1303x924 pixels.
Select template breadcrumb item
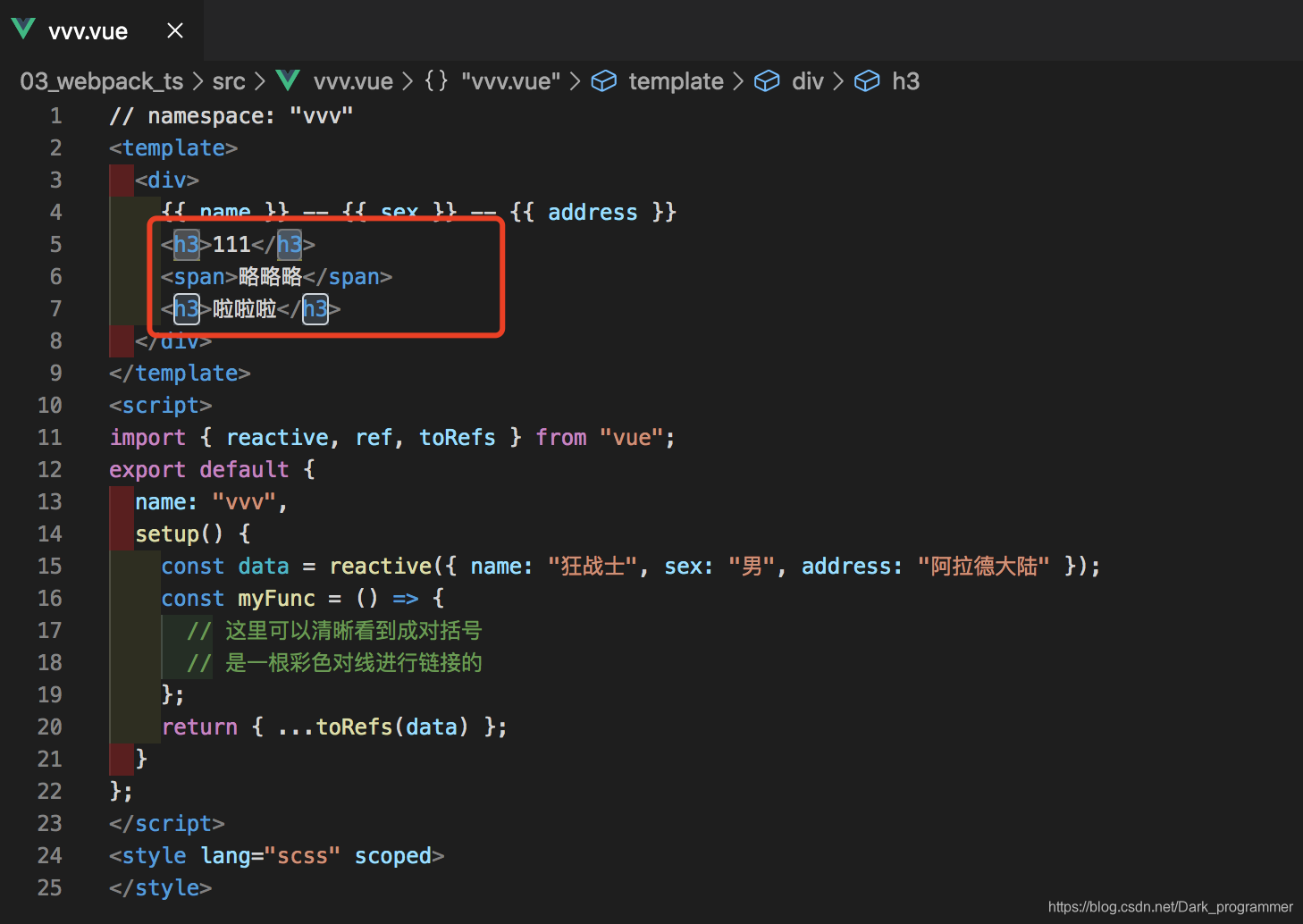676,81
